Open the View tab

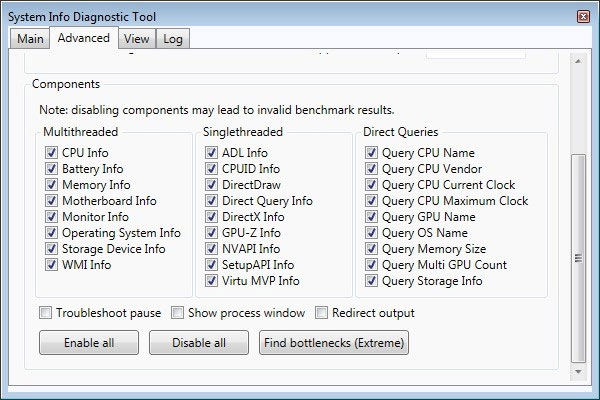[136, 39]
